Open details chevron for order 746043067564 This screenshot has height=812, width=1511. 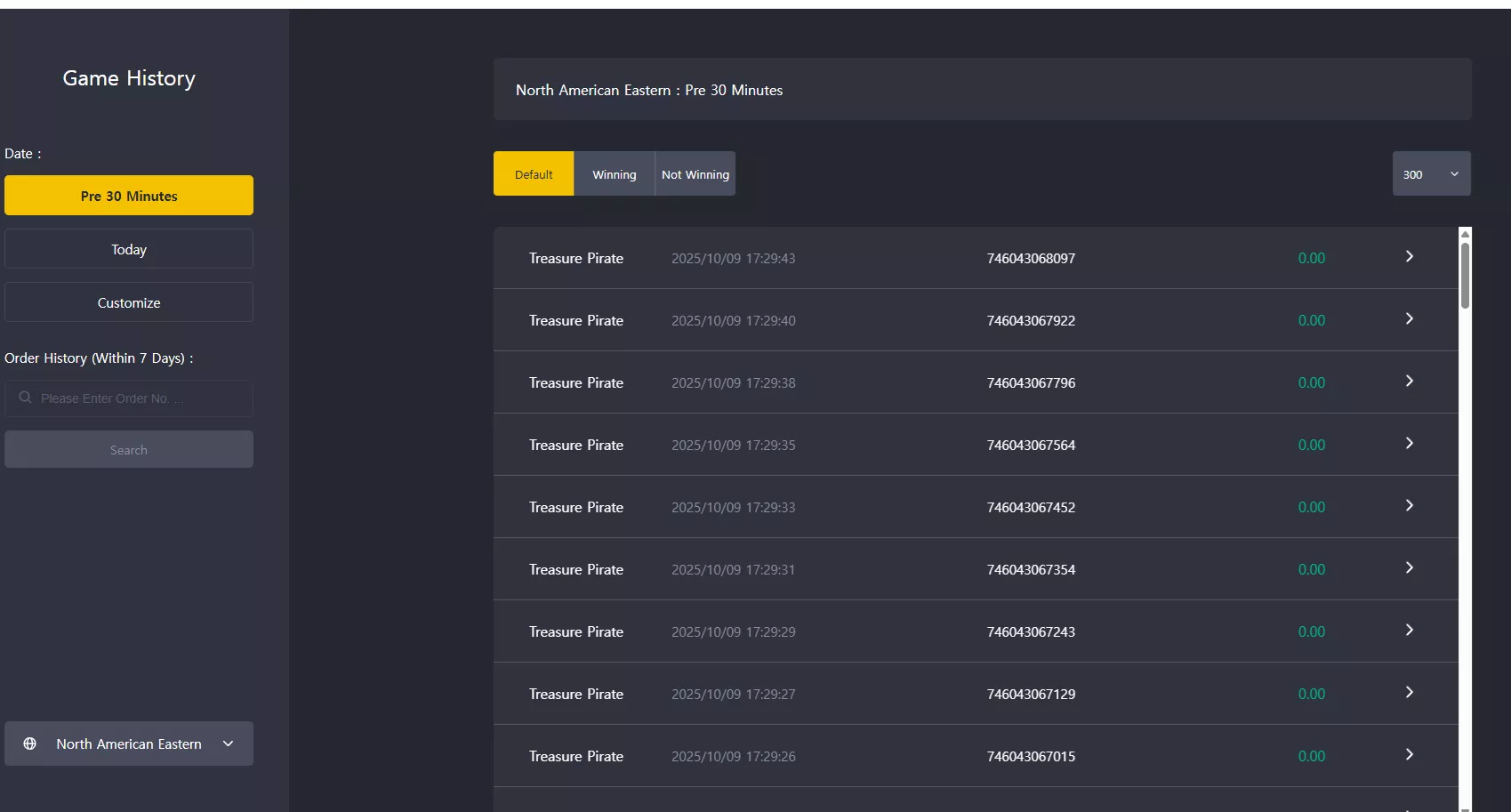tap(1410, 443)
